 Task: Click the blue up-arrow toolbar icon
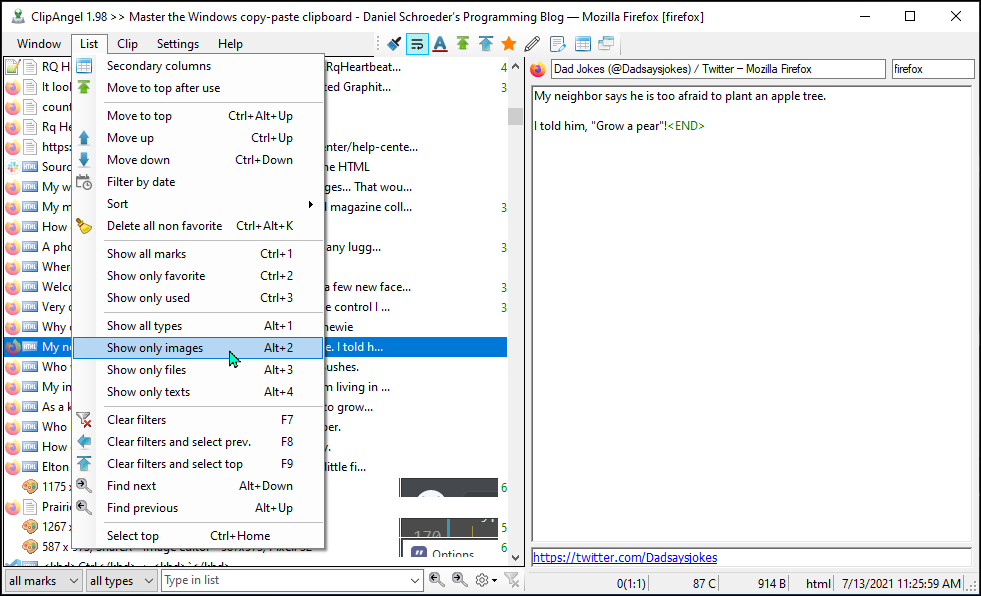(x=485, y=44)
